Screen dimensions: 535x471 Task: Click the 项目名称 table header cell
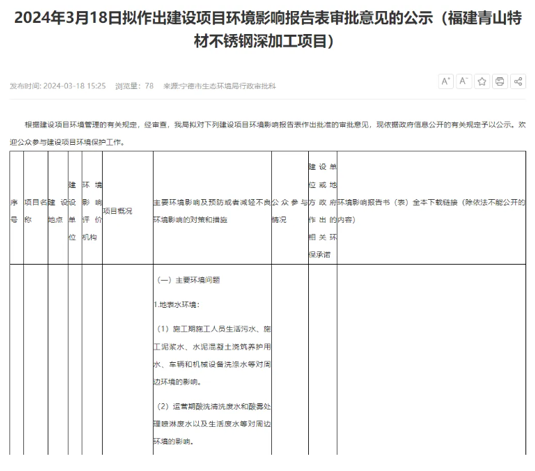(x=36, y=208)
